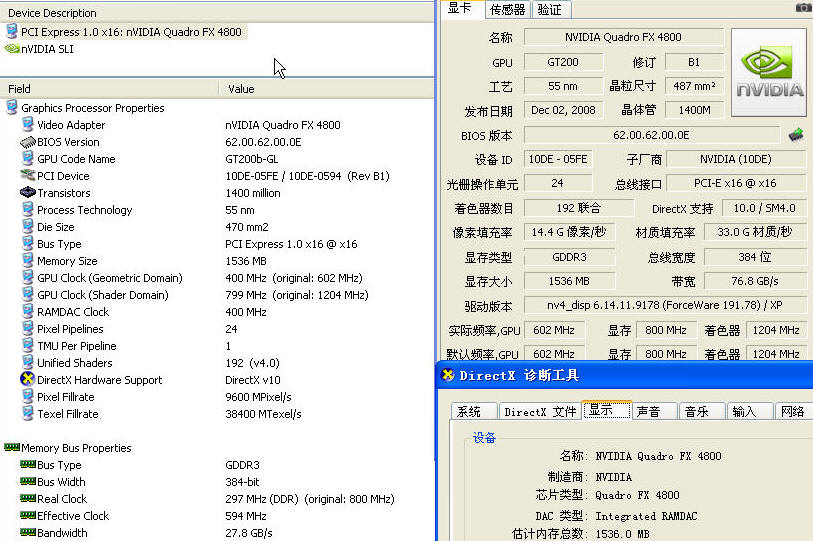
Task: Click the Memory Size row icon
Action: pyautogui.click(x=28, y=260)
